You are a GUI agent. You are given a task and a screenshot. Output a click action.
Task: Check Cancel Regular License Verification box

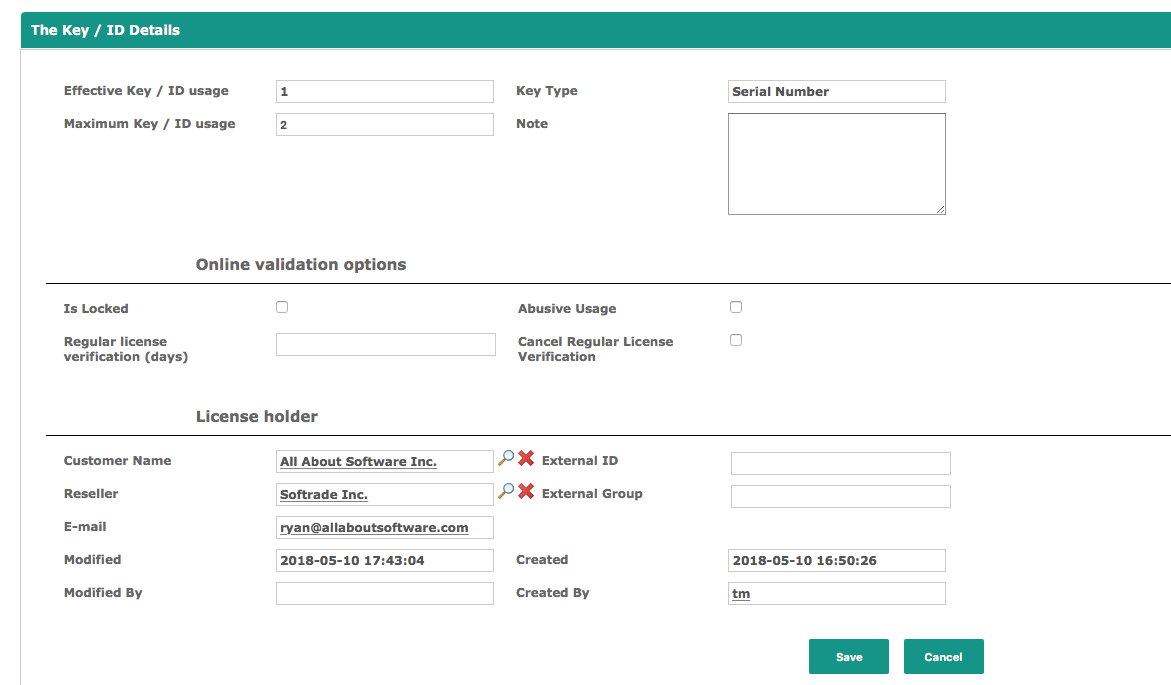pyautogui.click(x=736, y=340)
